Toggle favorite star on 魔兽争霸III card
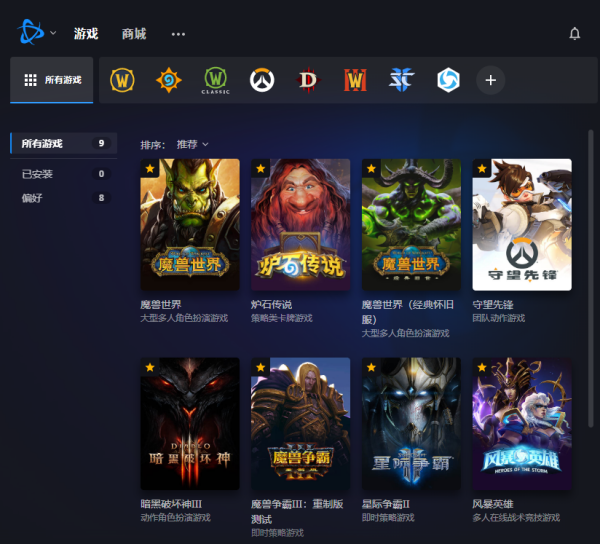Screen dimensions: 600x544 261,367
